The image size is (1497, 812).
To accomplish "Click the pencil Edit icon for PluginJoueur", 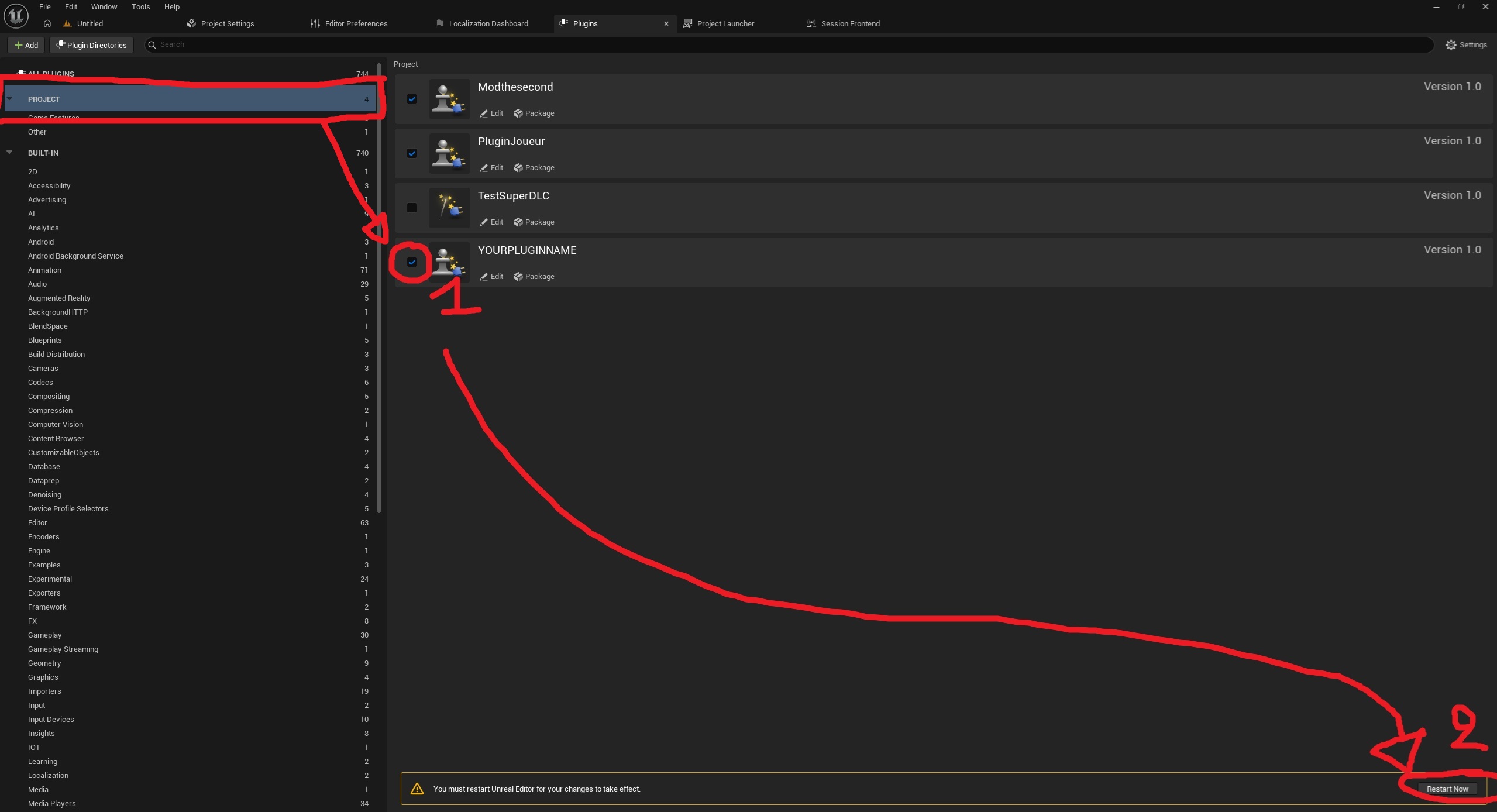I will 484,168.
